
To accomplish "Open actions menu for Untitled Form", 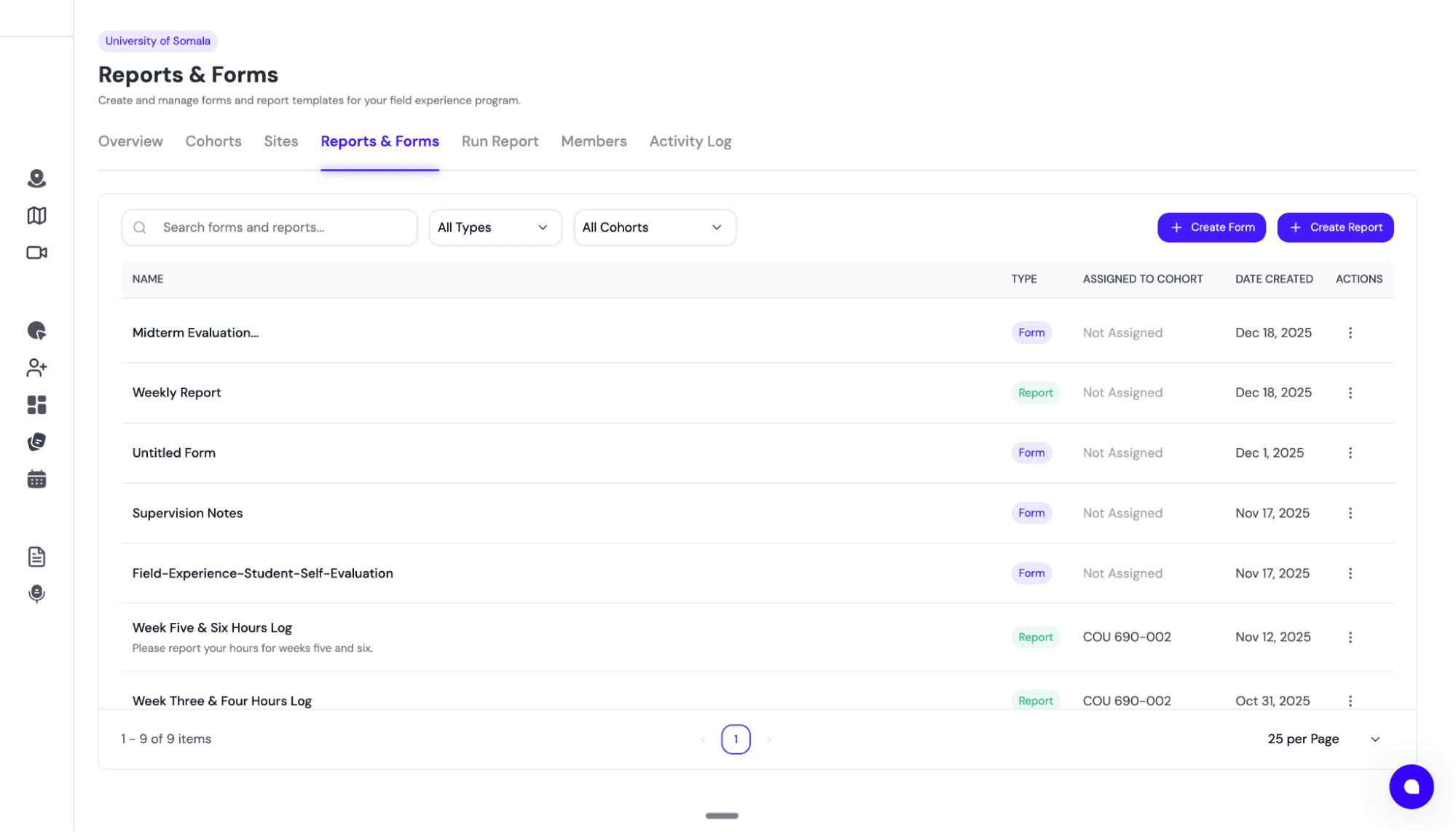I will (1350, 452).
